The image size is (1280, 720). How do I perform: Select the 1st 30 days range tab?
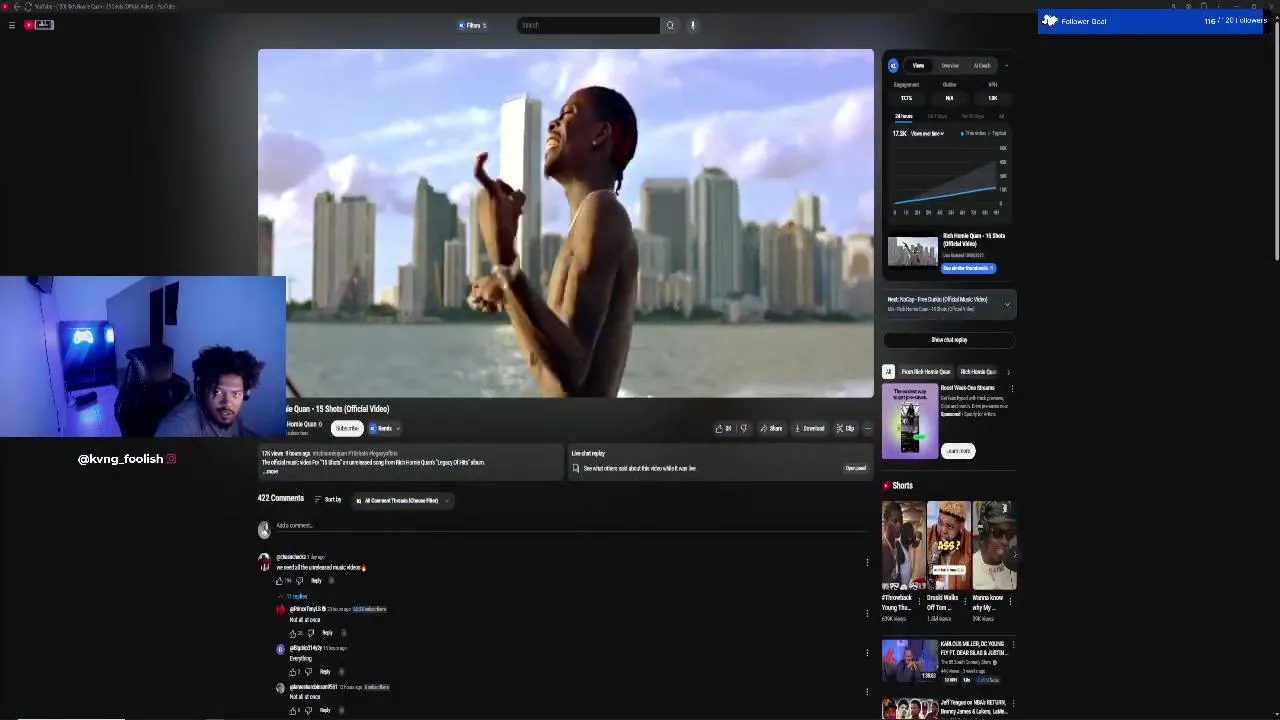pos(972,116)
